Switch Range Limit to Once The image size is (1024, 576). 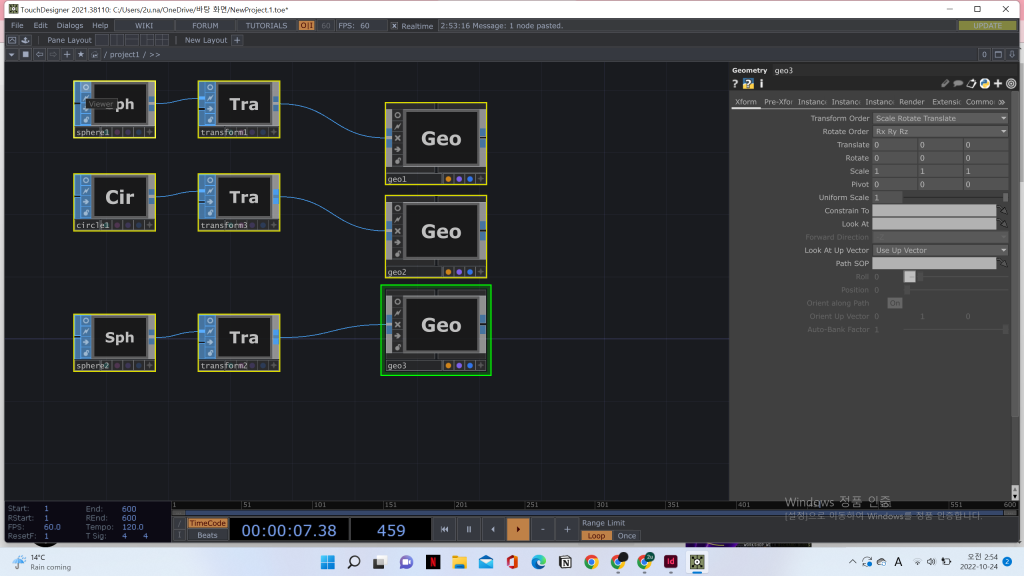coord(626,536)
